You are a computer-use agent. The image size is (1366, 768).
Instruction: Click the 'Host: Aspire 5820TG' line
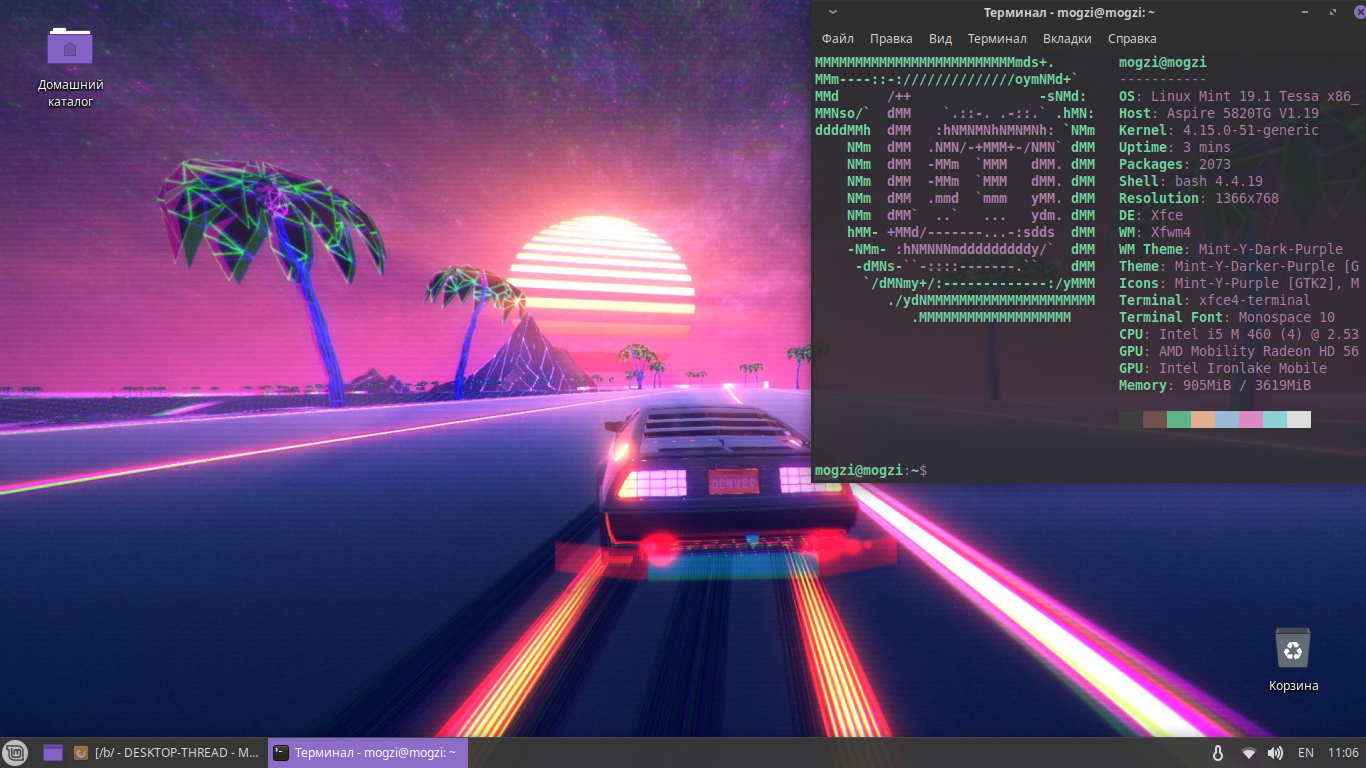[x=1219, y=114]
